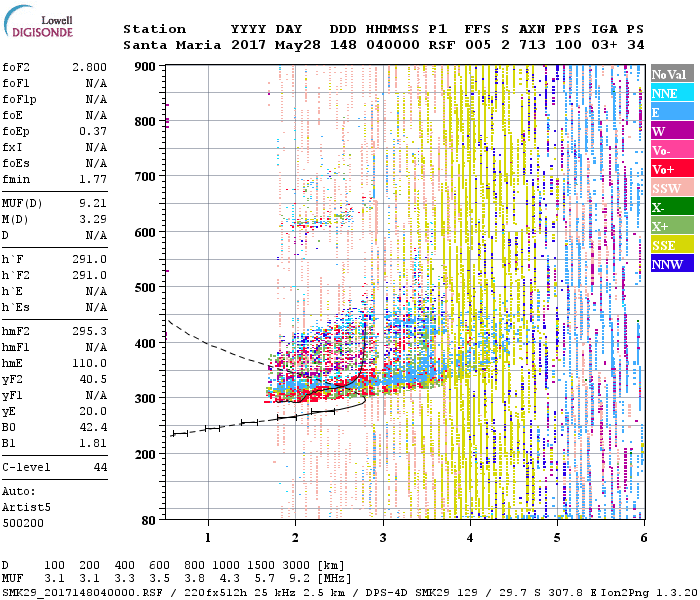700x600 pixels.
Task: Select the SSE yellow legend swatch
Action: click(672, 245)
